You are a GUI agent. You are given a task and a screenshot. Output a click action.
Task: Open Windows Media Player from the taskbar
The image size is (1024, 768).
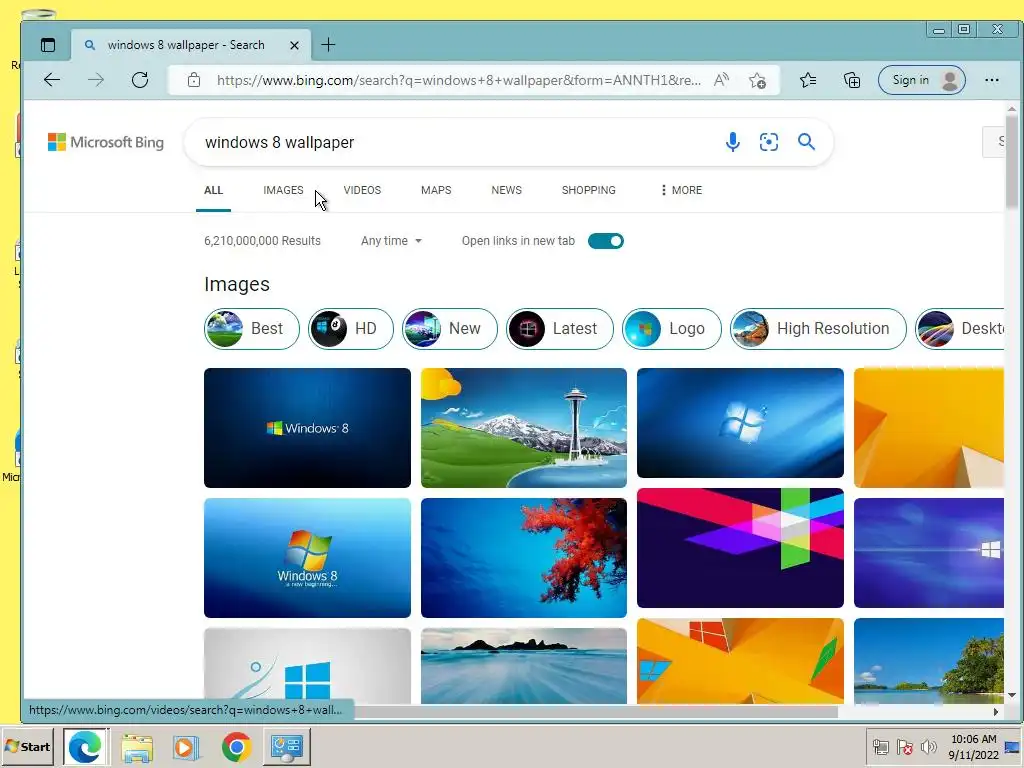[186, 748]
